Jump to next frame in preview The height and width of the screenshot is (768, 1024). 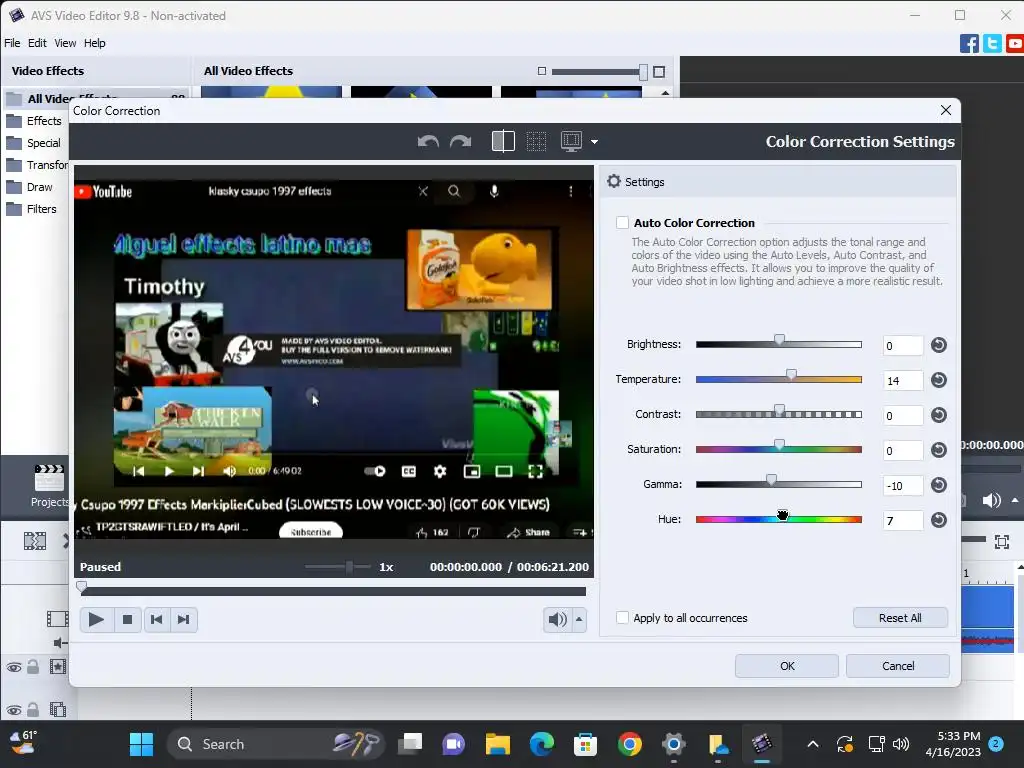click(184, 620)
